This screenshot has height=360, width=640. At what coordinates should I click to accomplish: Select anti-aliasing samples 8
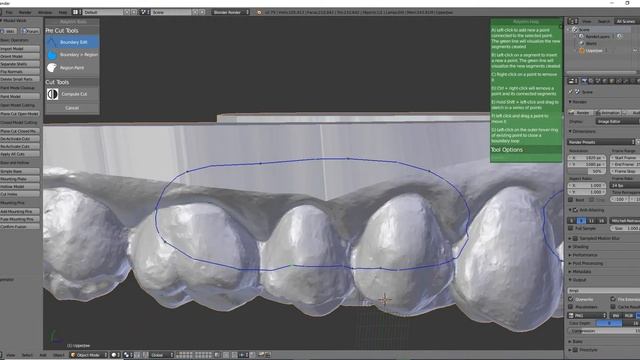click(581, 221)
